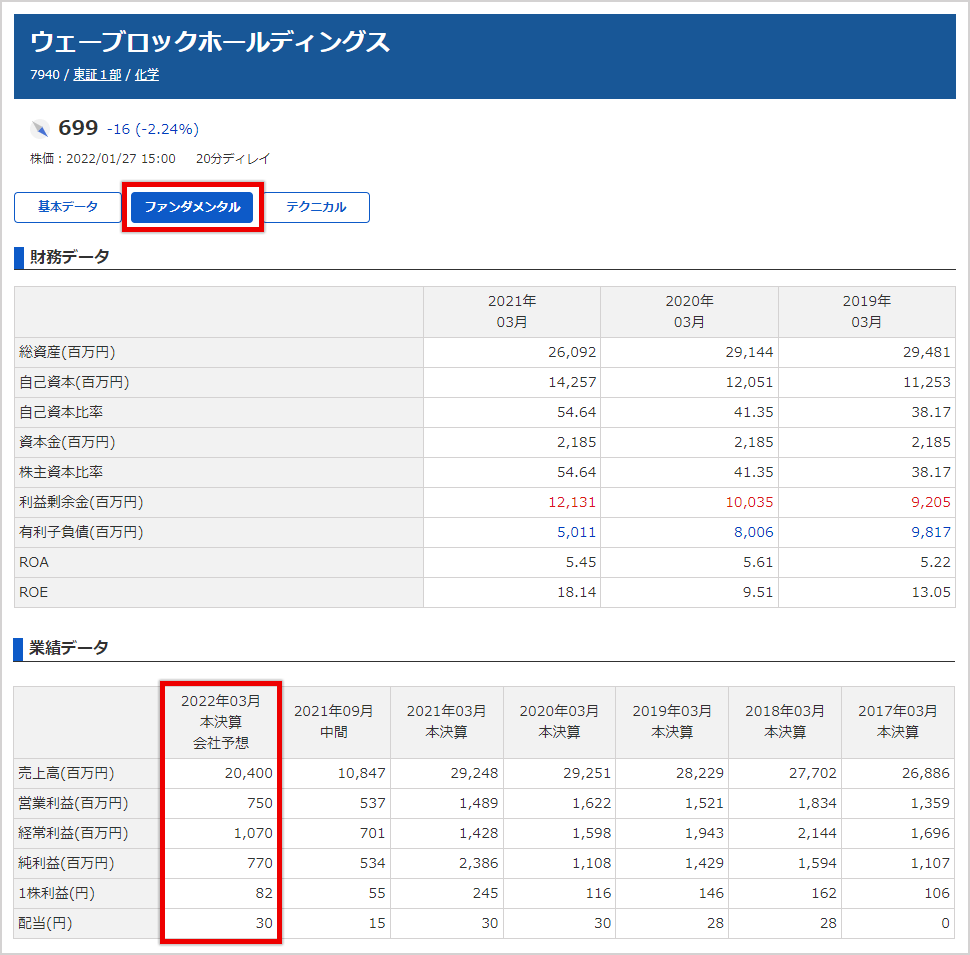
Task: Click the 純利益(百万円) row label
Action: pyautogui.click(x=66, y=863)
